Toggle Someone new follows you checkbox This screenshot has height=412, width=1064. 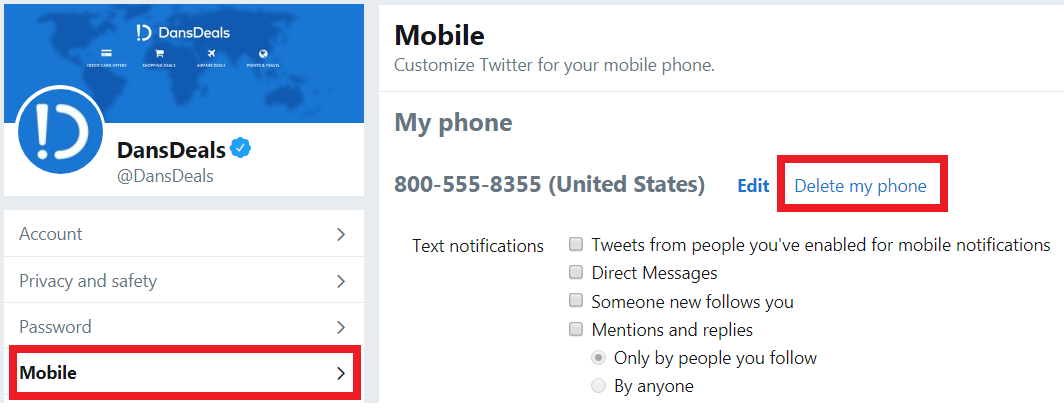pos(576,301)
